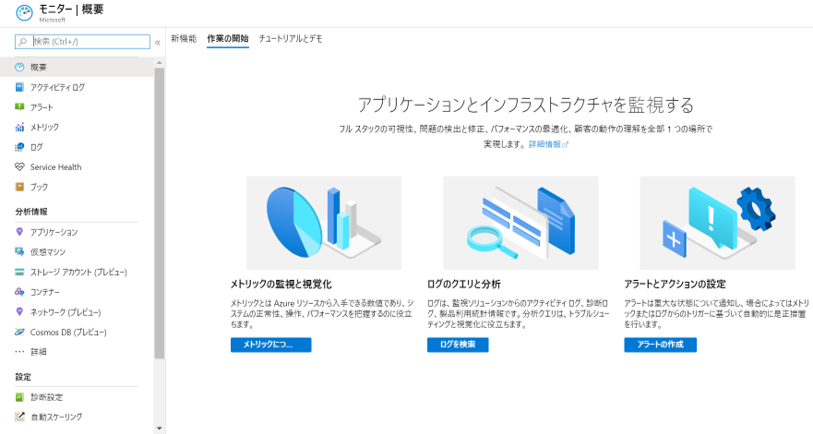This screenshot has height=434, width=813.
Task: Open 概要 in the sidebar menu
Action: pyautogui.click(x=77, y=67)
